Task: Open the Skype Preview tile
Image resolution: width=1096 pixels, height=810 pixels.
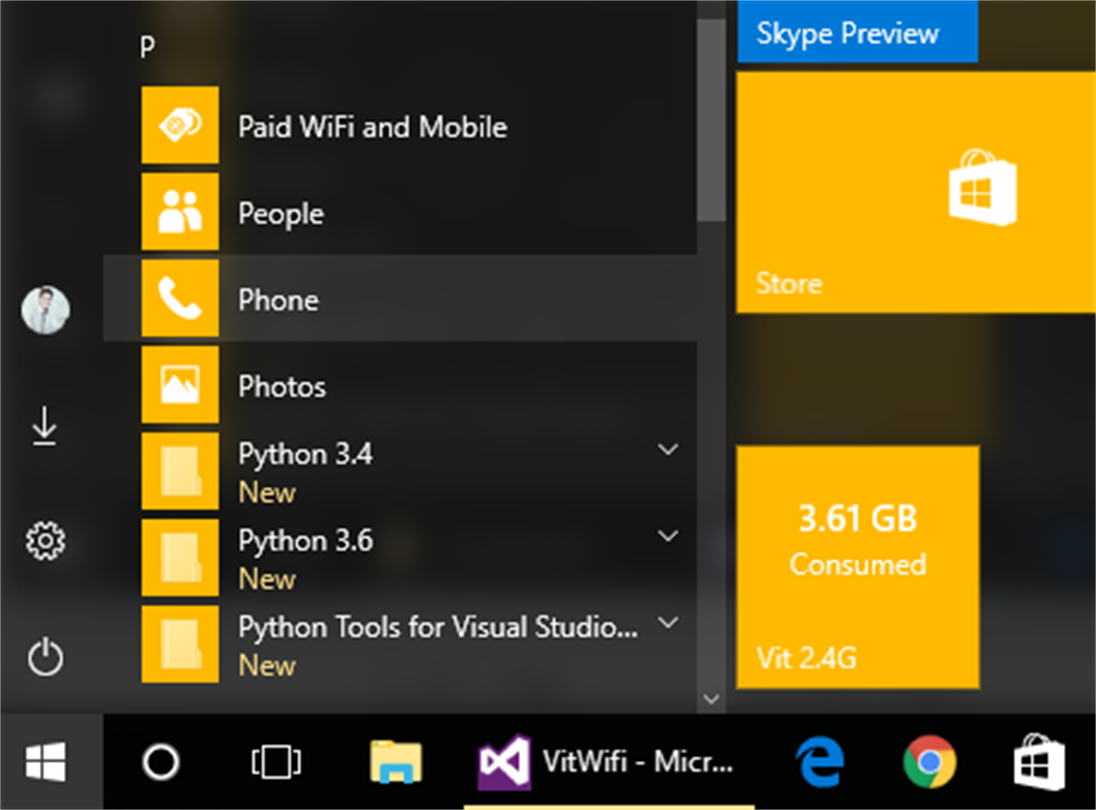Action: pos(858,31)
